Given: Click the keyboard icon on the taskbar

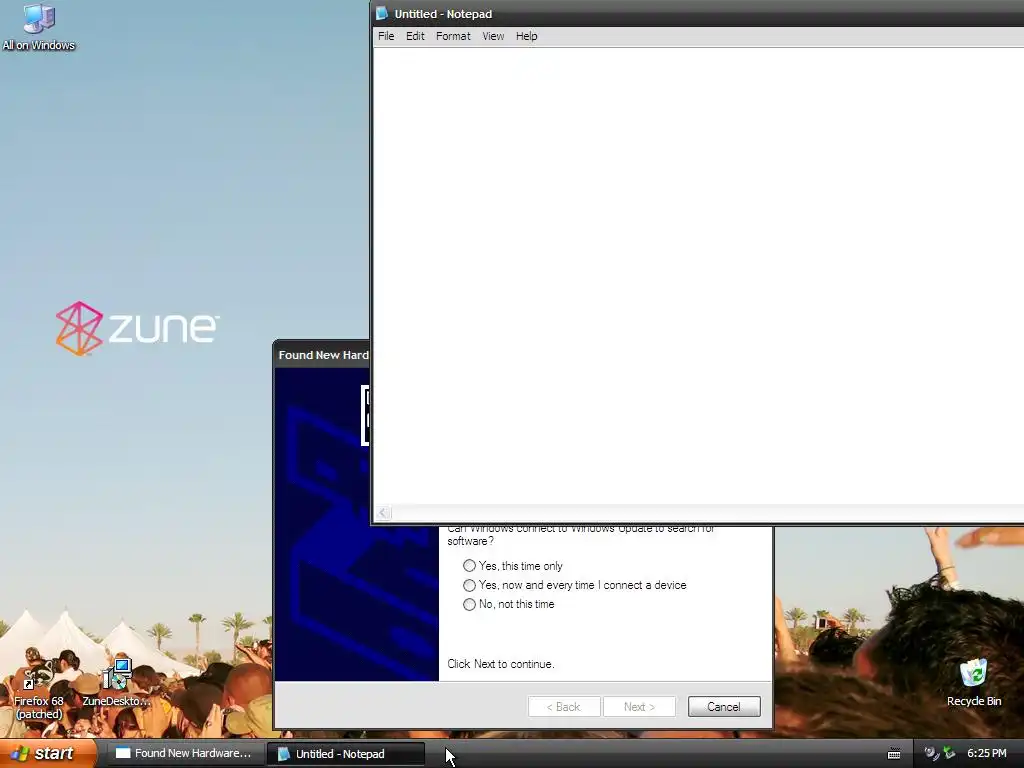Looking at the screenshot, I should [894, 754].
